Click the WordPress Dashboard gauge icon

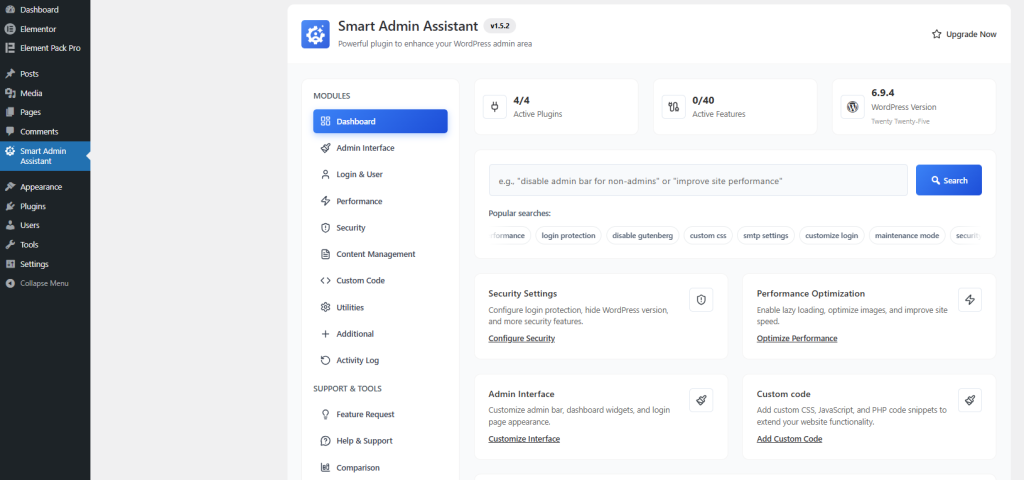point(10,10)
